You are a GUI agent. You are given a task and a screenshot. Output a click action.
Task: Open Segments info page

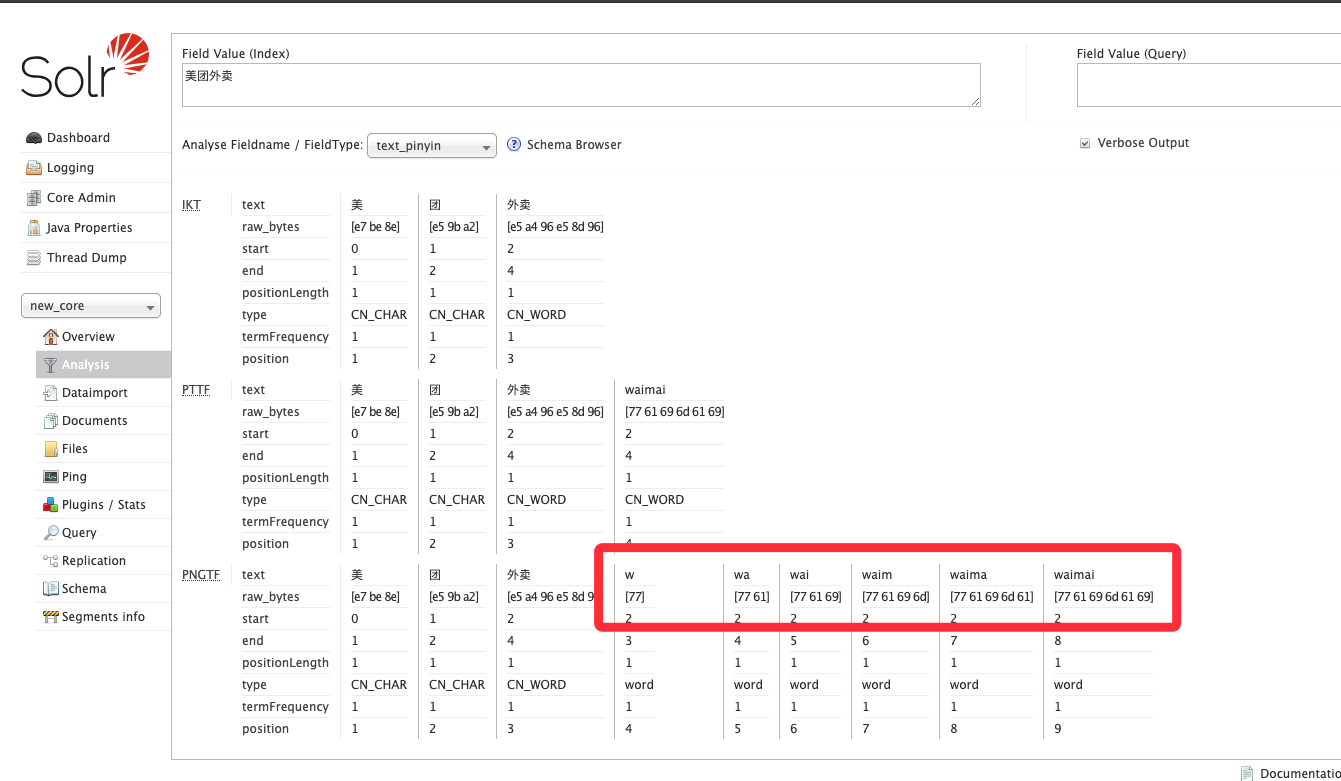[x=103, y=617]
